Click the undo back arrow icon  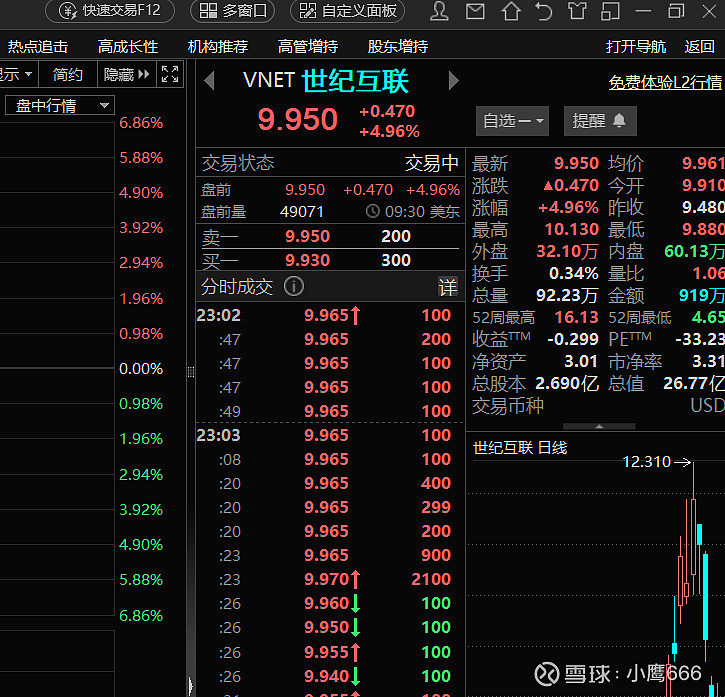(x=544, y=11)
